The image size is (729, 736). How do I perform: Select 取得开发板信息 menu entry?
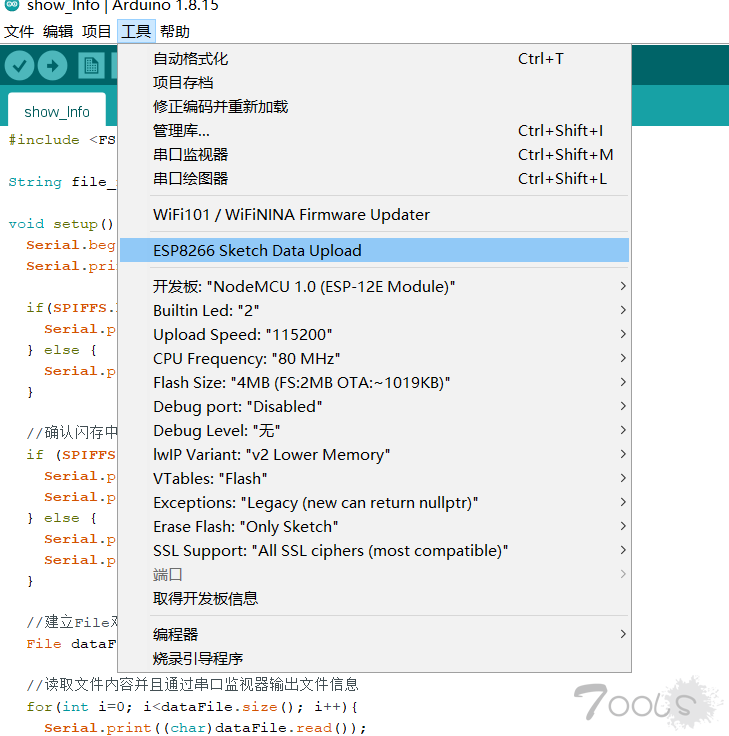click(374, 598)
